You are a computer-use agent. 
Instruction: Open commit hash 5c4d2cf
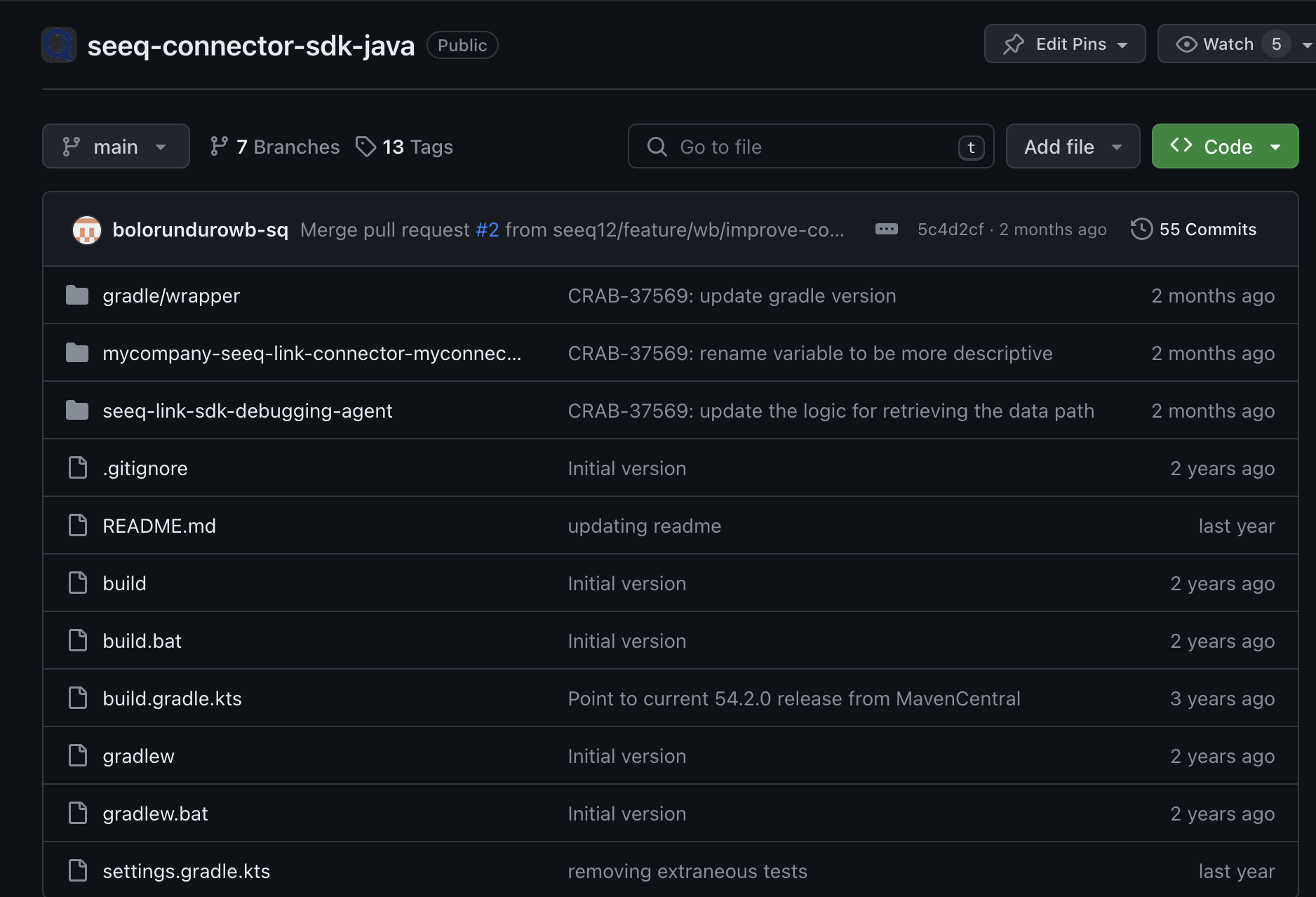(x=951, y=230)
